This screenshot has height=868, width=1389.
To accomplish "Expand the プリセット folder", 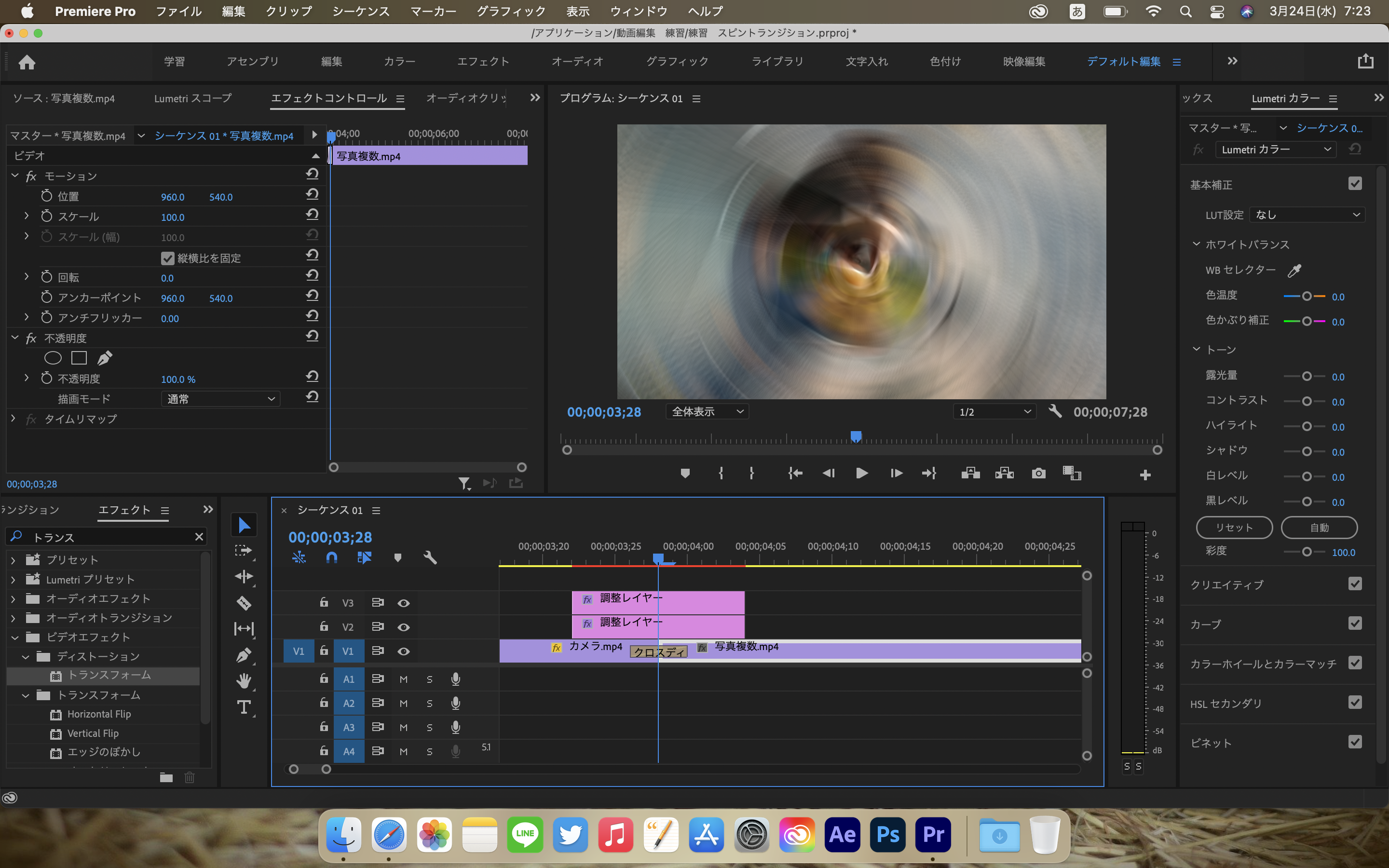I will coord(14,560).
